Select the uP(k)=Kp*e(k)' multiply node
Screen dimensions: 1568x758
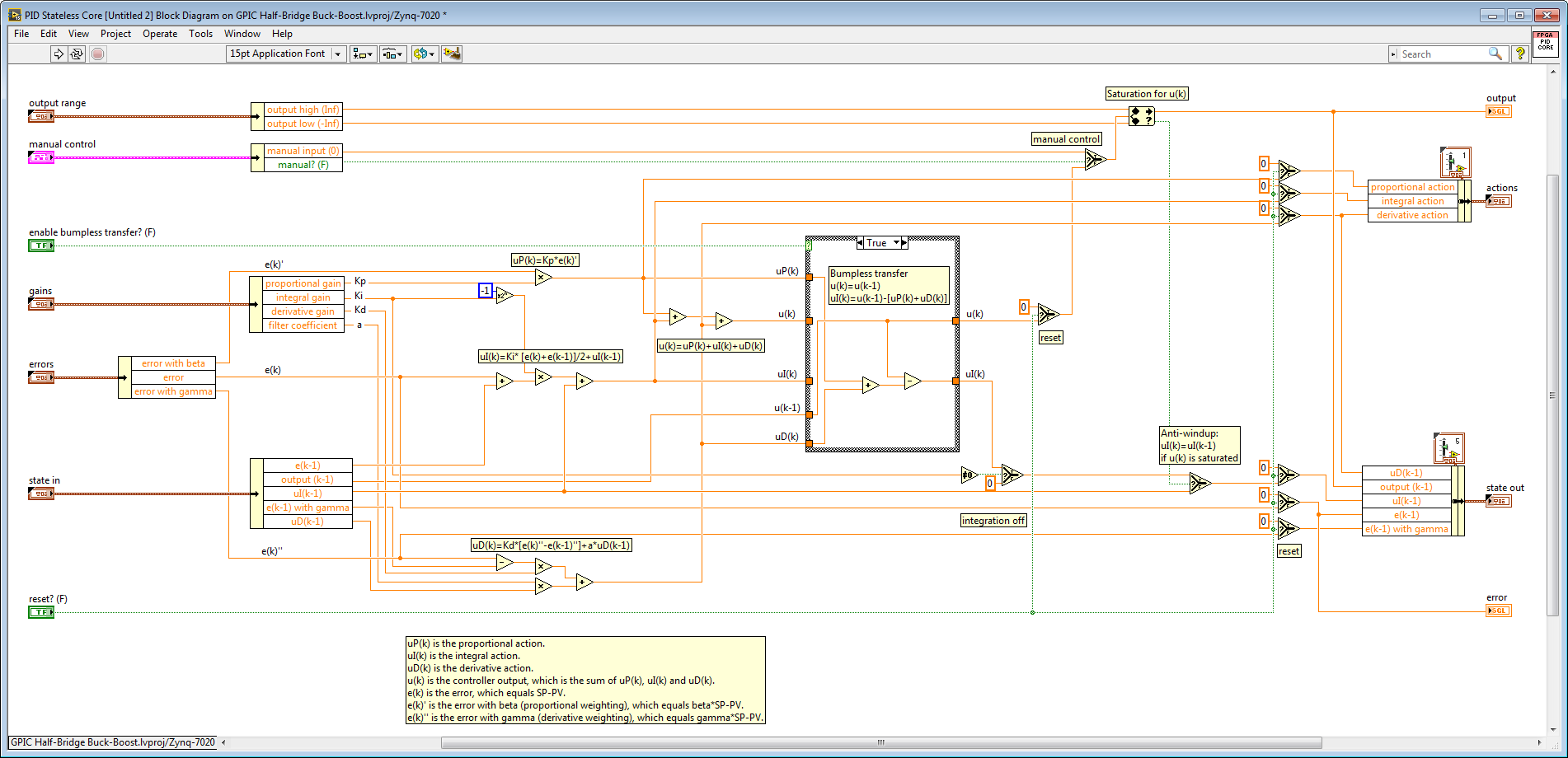(542, 277)
